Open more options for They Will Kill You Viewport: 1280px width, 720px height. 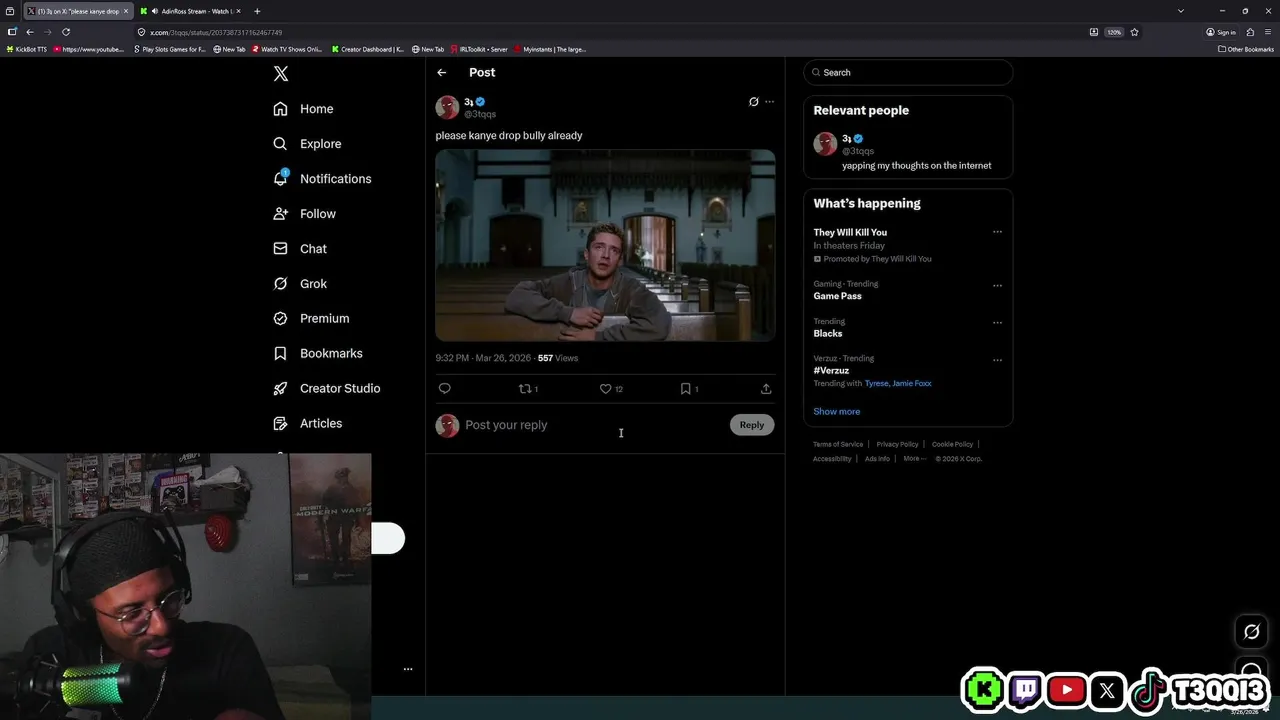997,232
